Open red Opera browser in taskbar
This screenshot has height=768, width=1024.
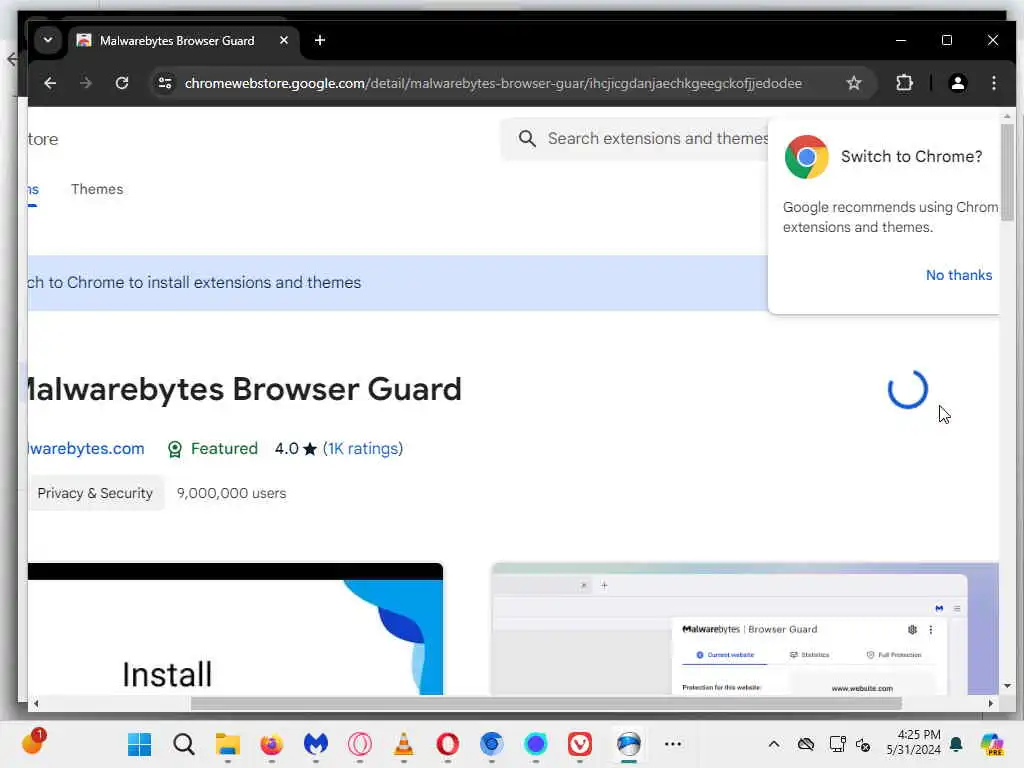pyautogui.click(x=447, y=744)
